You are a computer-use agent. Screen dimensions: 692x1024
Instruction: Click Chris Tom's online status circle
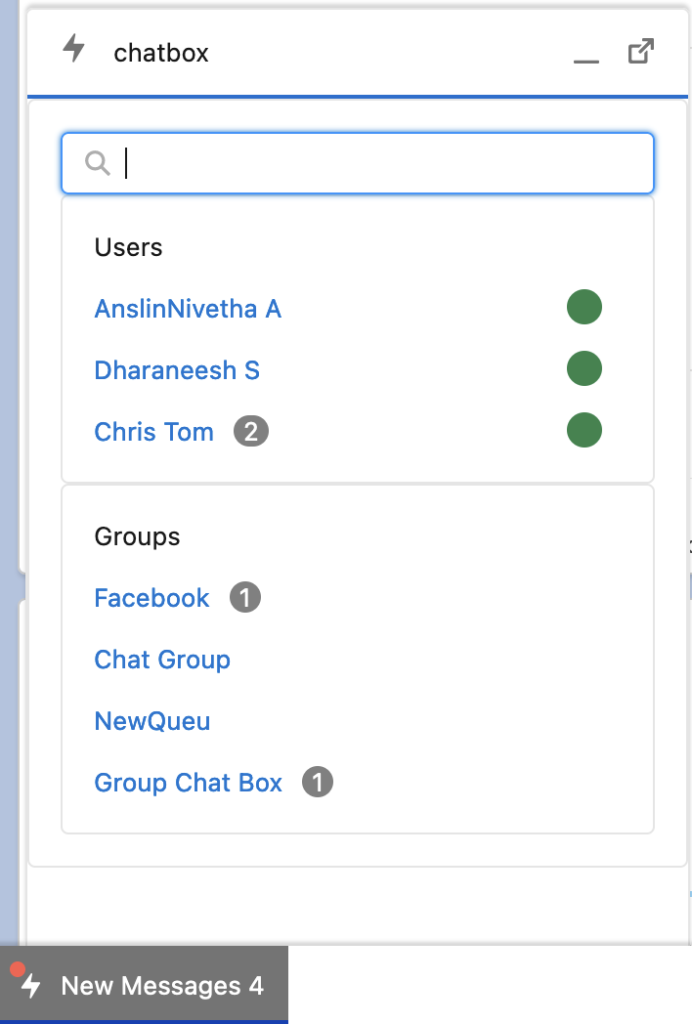[x=584, y=429]
